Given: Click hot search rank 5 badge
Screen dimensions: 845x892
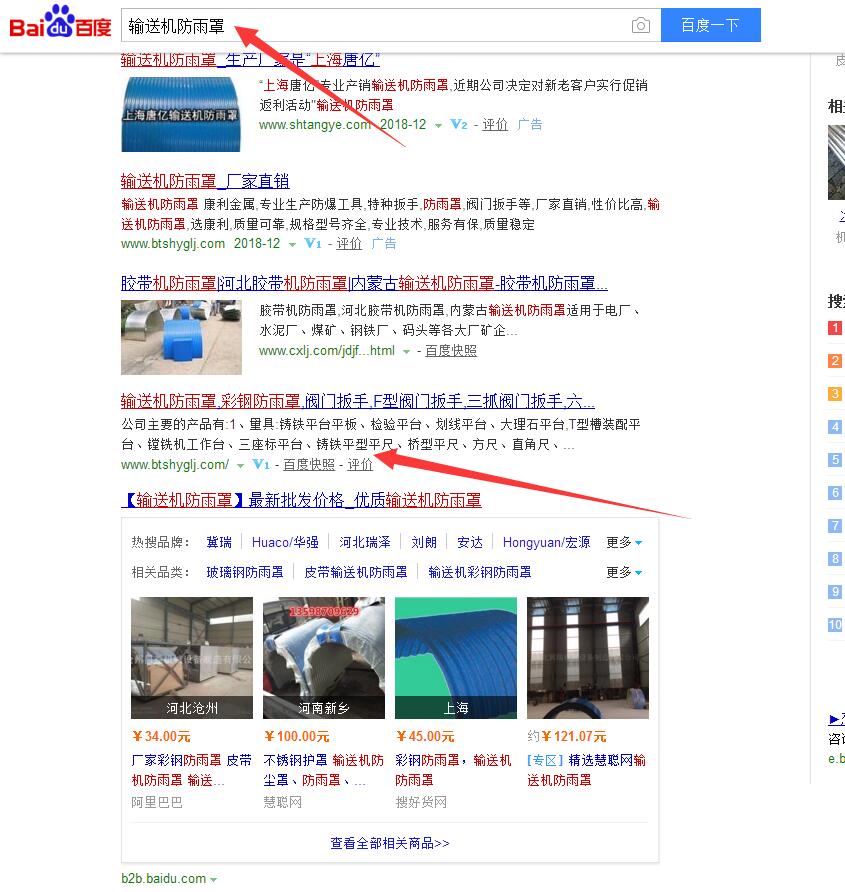Looking at the screenshot, I should (x=835, y=460).
